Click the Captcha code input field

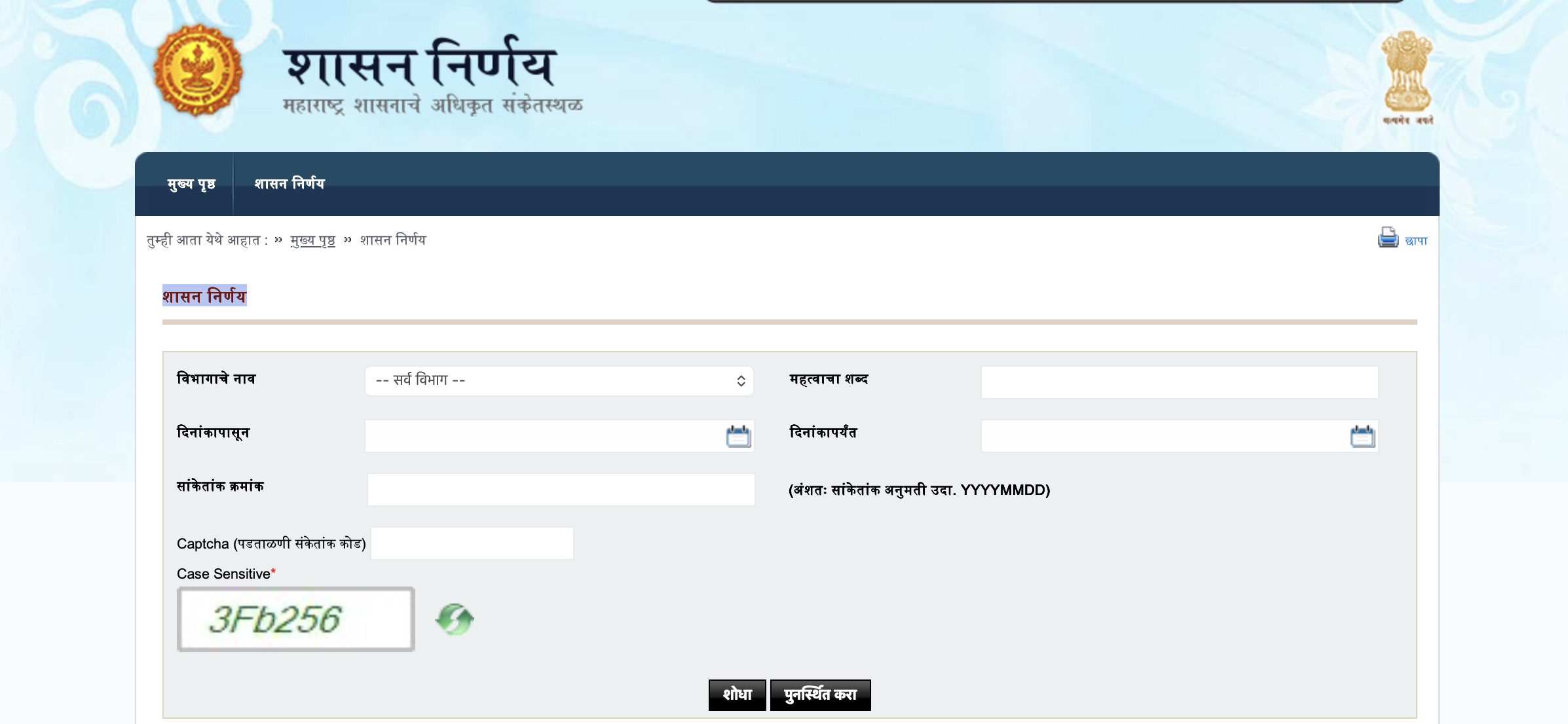(472, 543)
